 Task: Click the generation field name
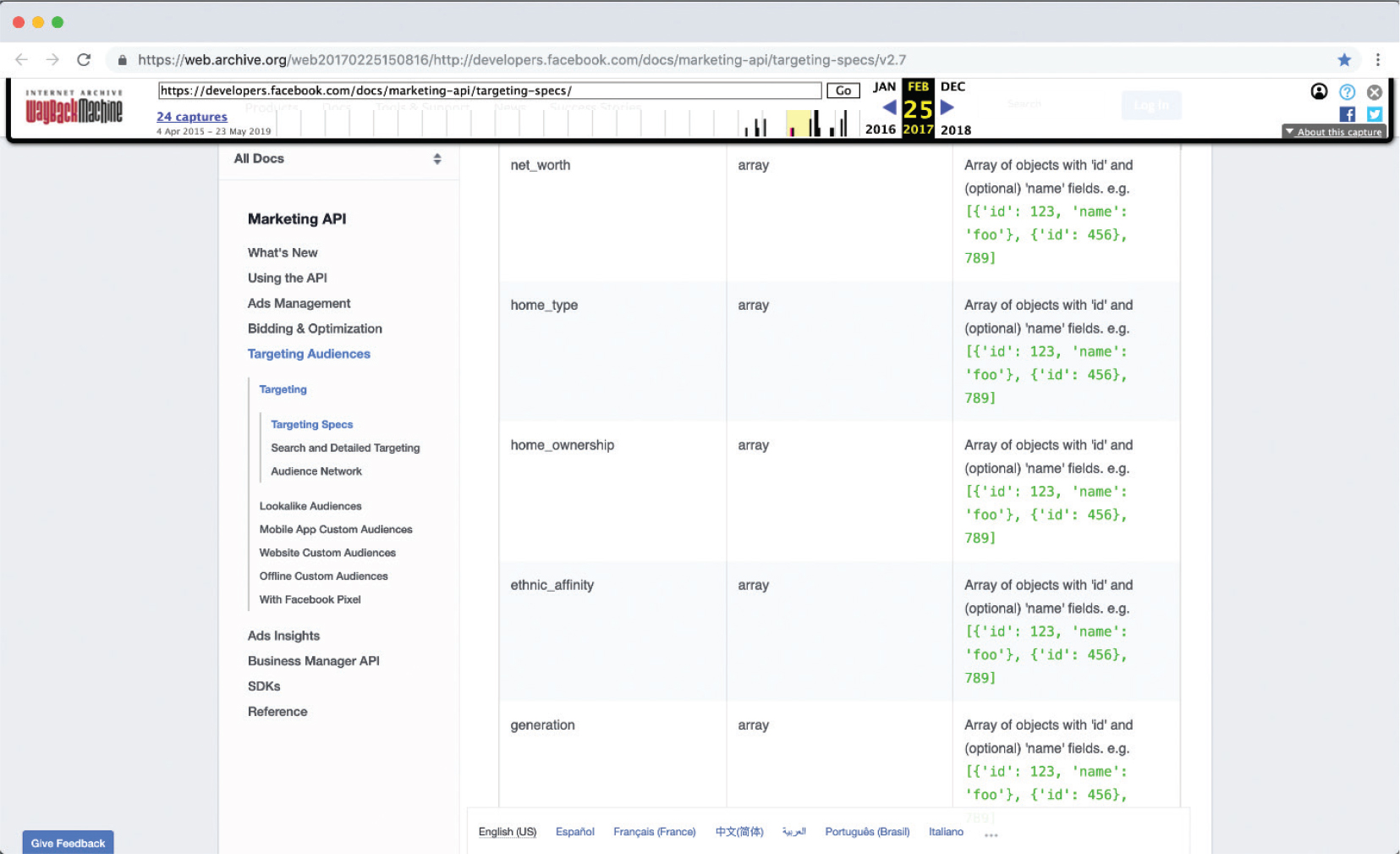542,725
